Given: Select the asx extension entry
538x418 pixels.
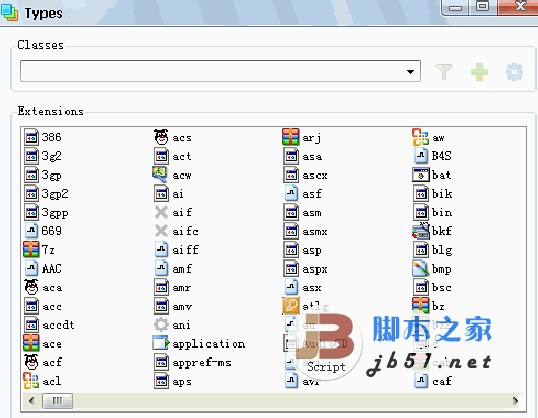Looking at the screenshot, I should click(x=303, y=287).
